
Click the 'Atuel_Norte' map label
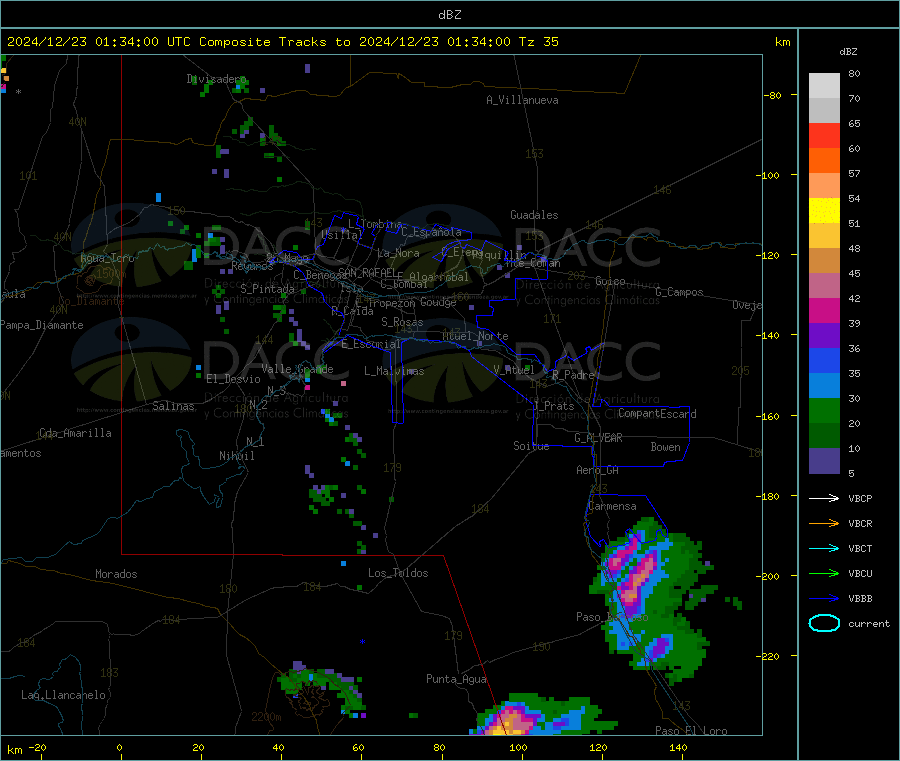click(475, 336)
